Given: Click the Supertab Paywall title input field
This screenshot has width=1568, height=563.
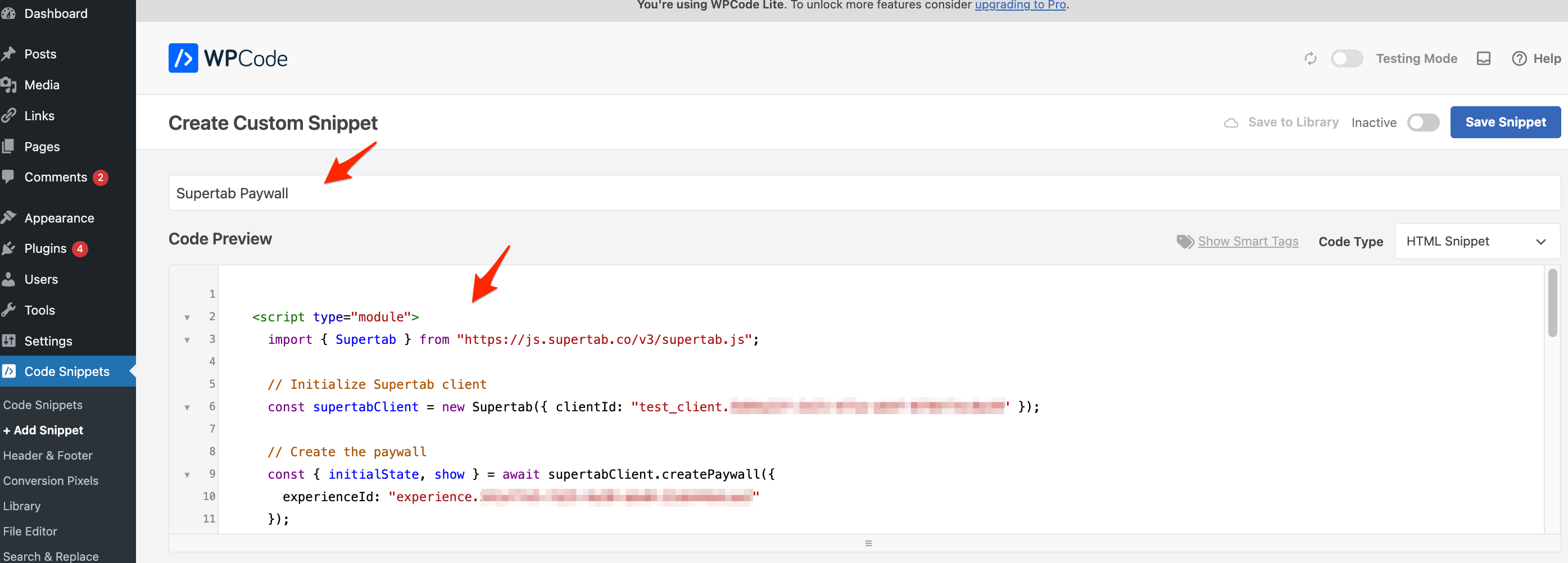Looking at the screenshot, I should tap(864, 193).
